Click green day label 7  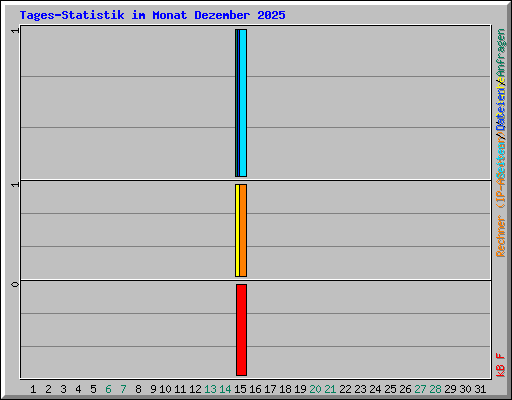click(123, 389)
